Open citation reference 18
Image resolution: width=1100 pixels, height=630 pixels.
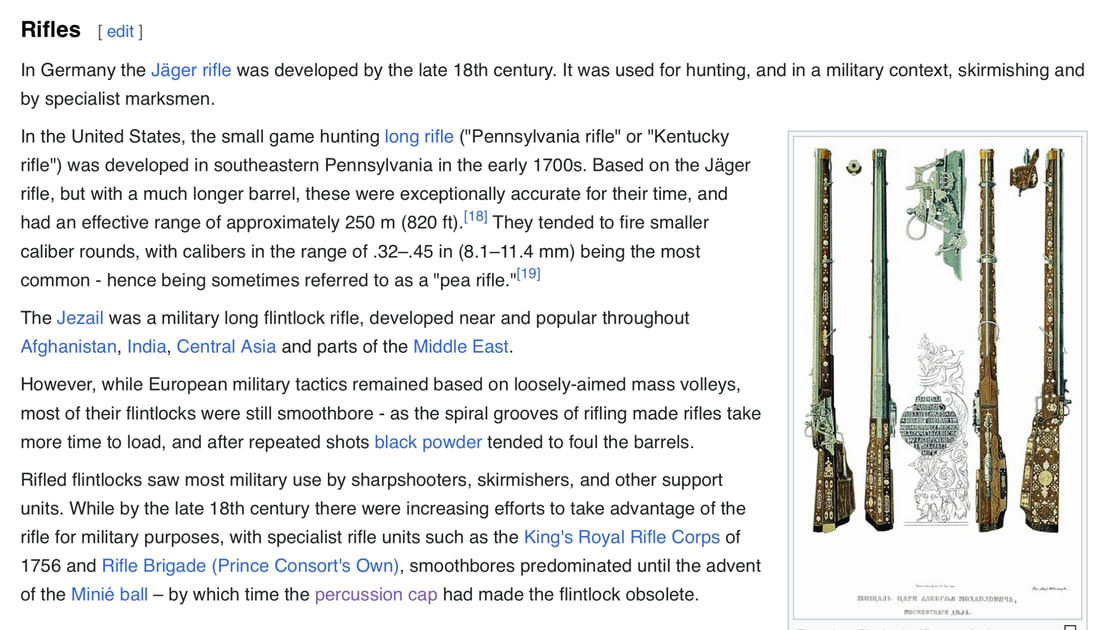coord(476,217)
